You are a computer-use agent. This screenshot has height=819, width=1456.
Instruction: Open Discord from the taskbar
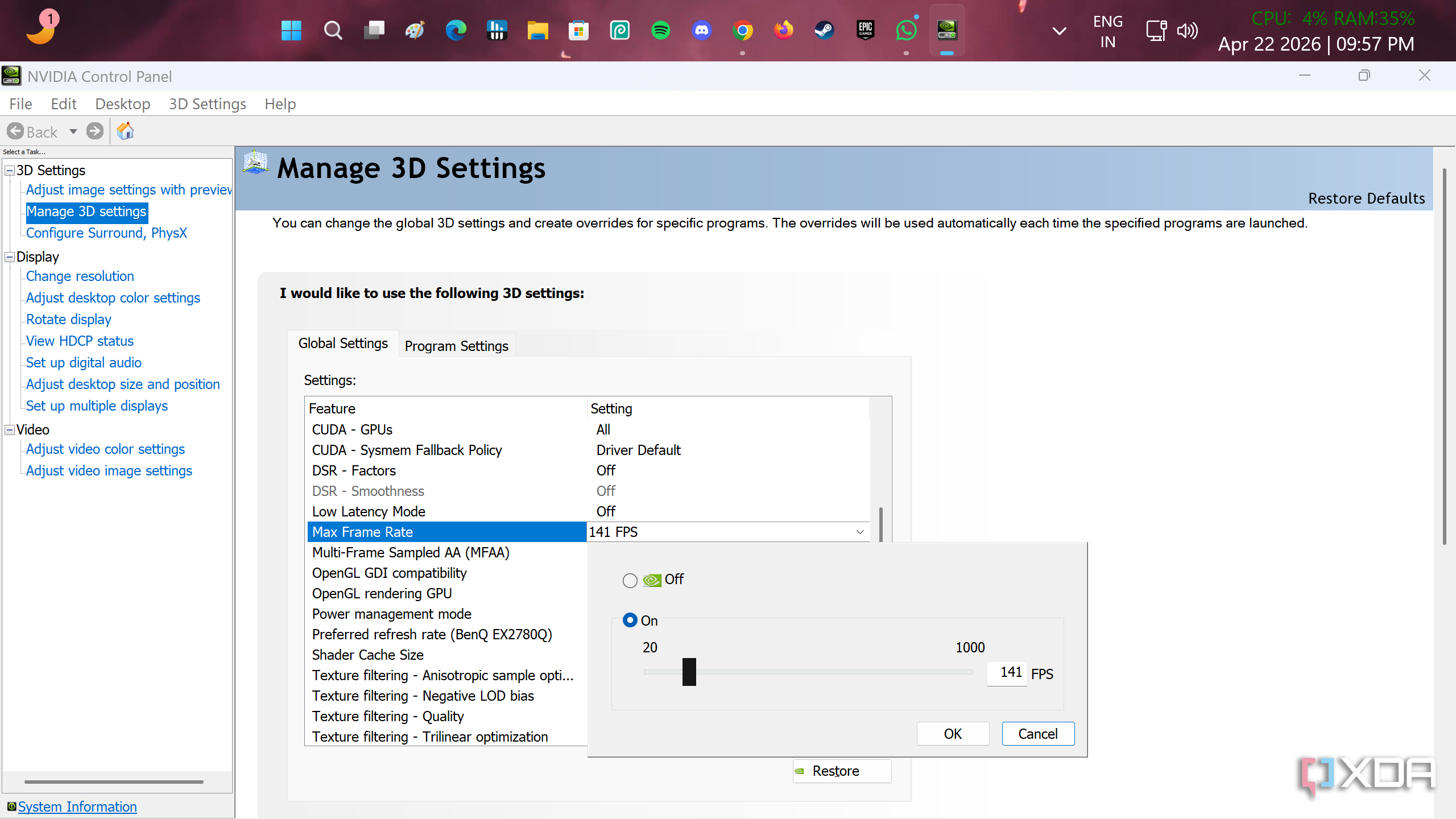pos(701,30)
